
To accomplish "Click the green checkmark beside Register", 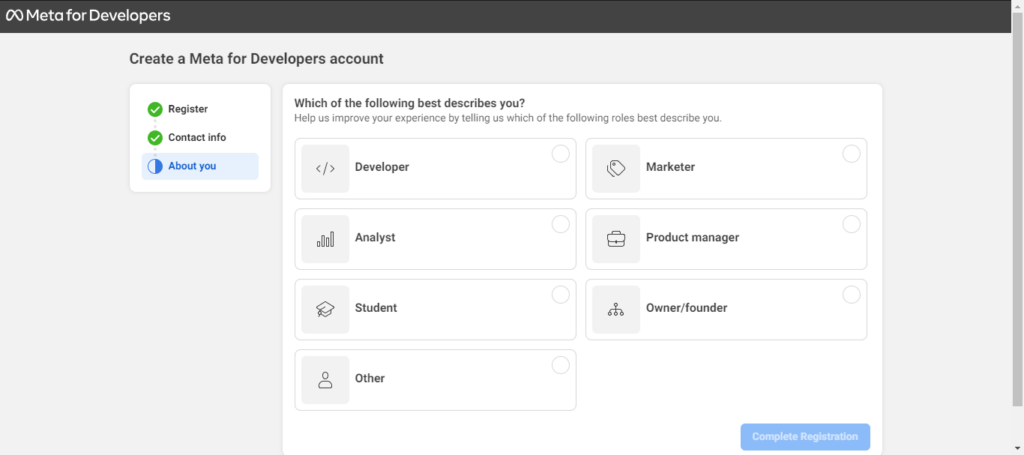I will [x=155, y=109].
